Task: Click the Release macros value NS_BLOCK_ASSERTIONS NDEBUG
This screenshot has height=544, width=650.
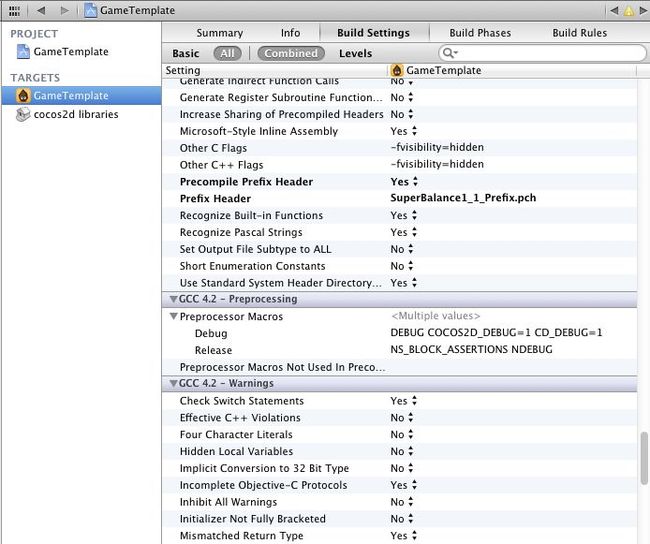Action: (x=471, y=350)
